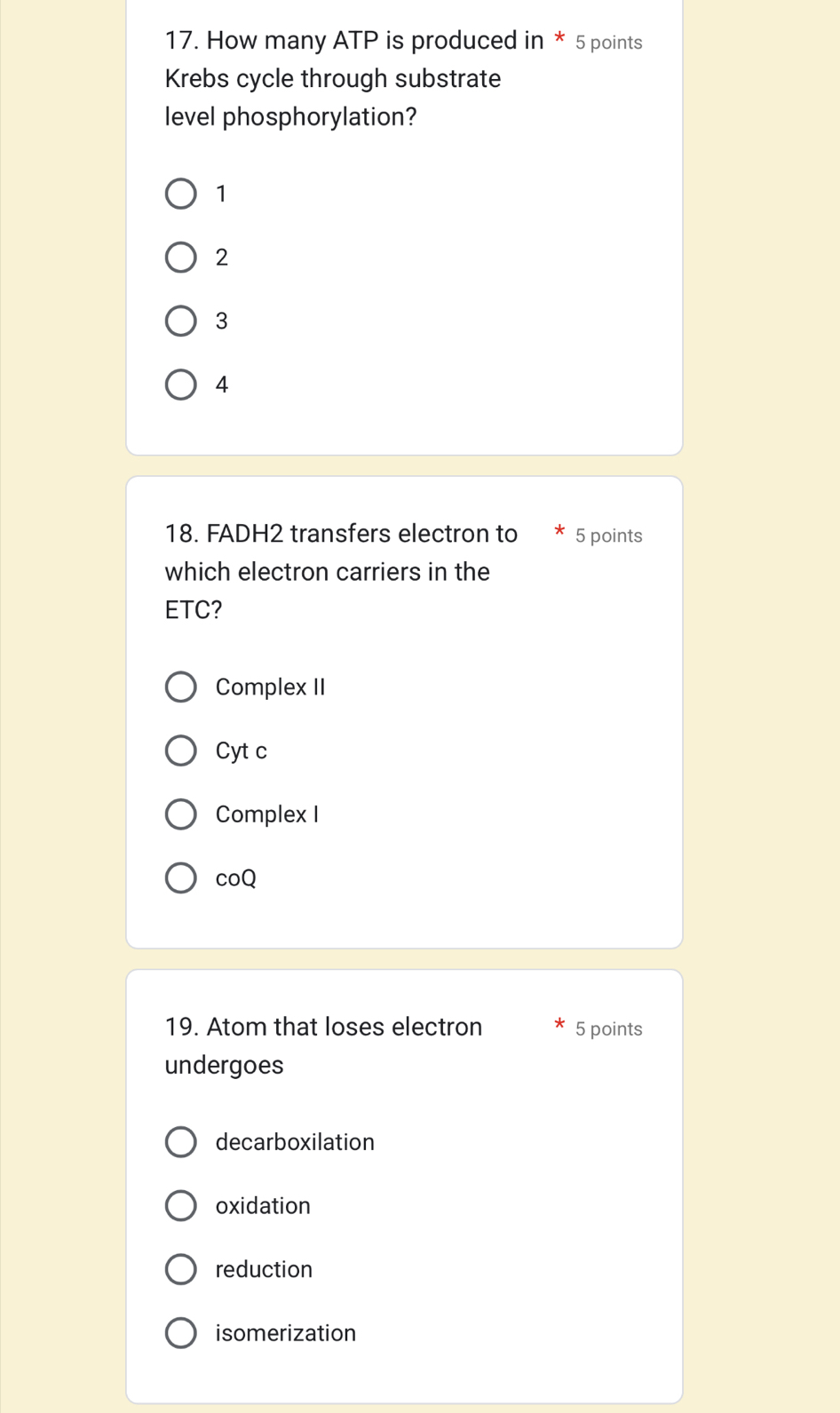840x1413 pixels.
Task: Click the 5 points label of question 18
Action: tap(608, 536)
